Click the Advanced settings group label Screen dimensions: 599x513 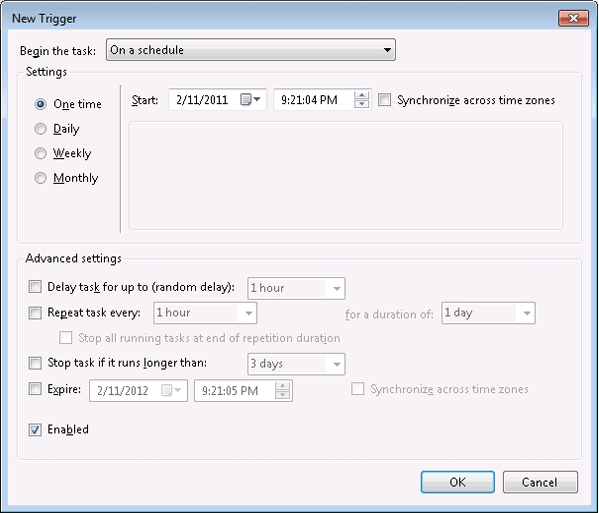tap(73, 258)
